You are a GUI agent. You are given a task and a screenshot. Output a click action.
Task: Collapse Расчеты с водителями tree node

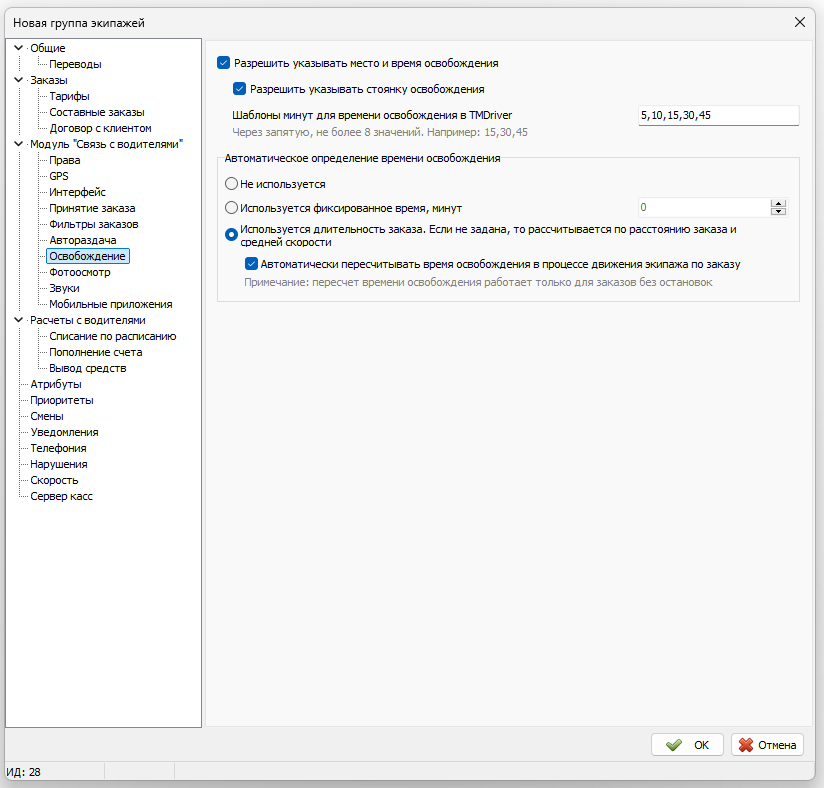(18, 320)
